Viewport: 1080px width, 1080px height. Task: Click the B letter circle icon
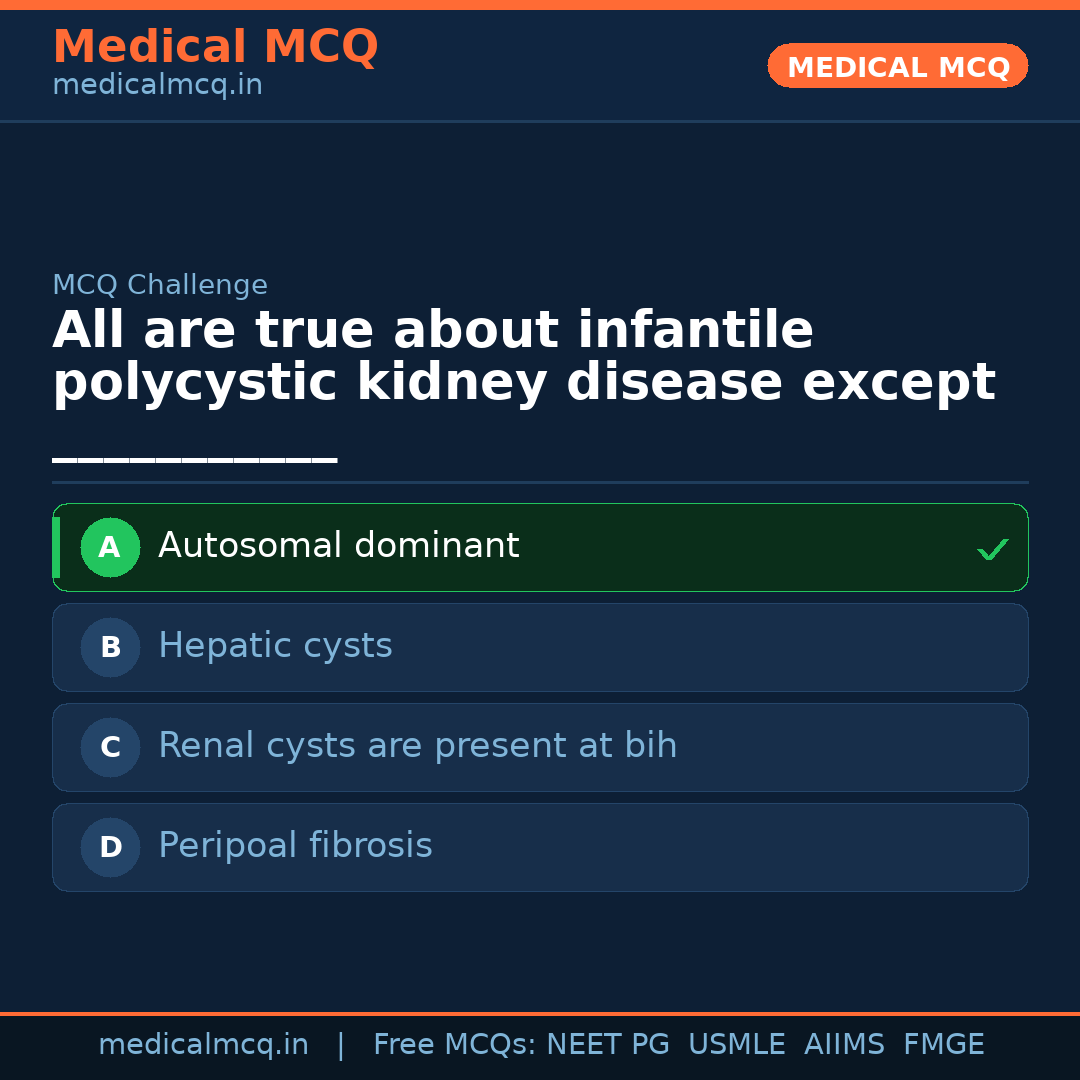click(x=110, y=648)
